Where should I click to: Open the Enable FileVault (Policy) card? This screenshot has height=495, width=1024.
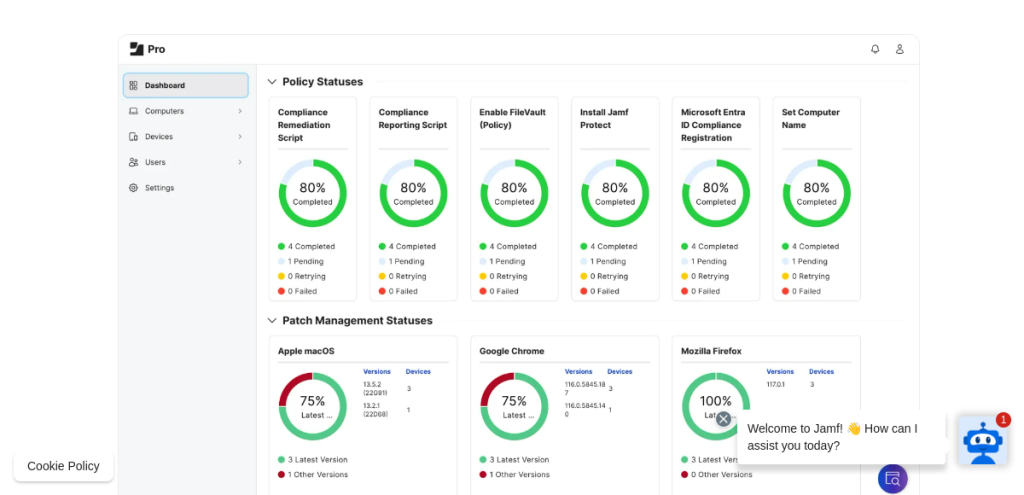(x=514, y=199)
